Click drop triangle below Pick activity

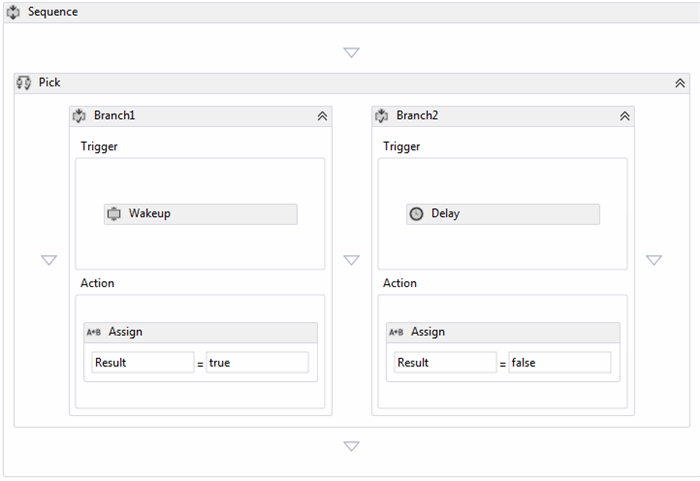coord(351,446)
